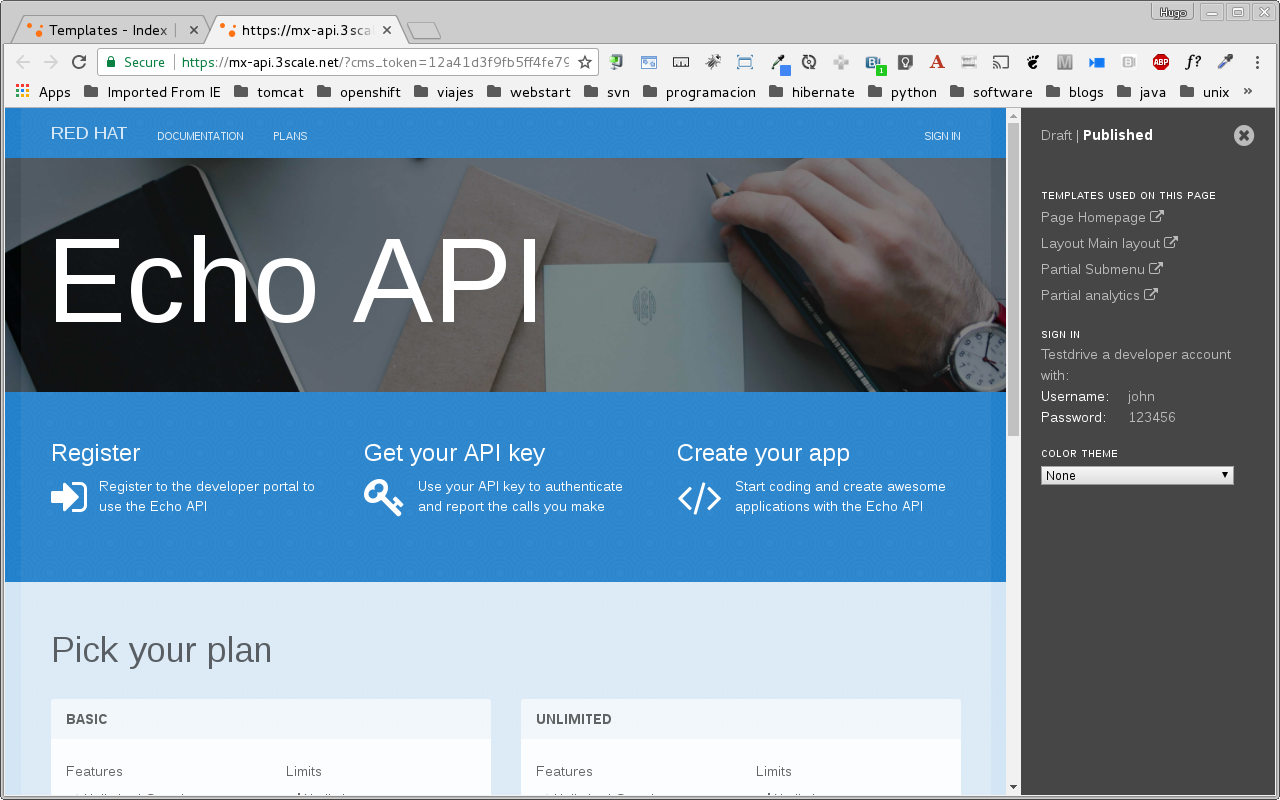The image size is (1280, 800).
Task: Click the code brackets icon under Create your app
Action: (x=699, y=497)
